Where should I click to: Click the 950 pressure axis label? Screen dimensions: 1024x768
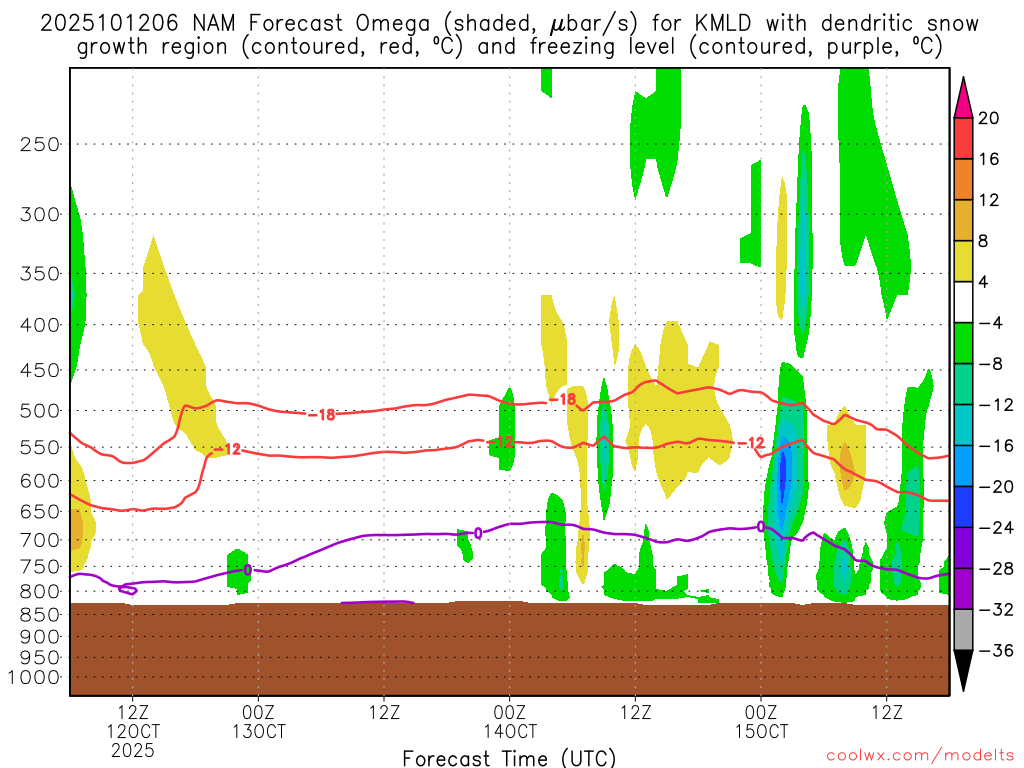pos(40,658)
